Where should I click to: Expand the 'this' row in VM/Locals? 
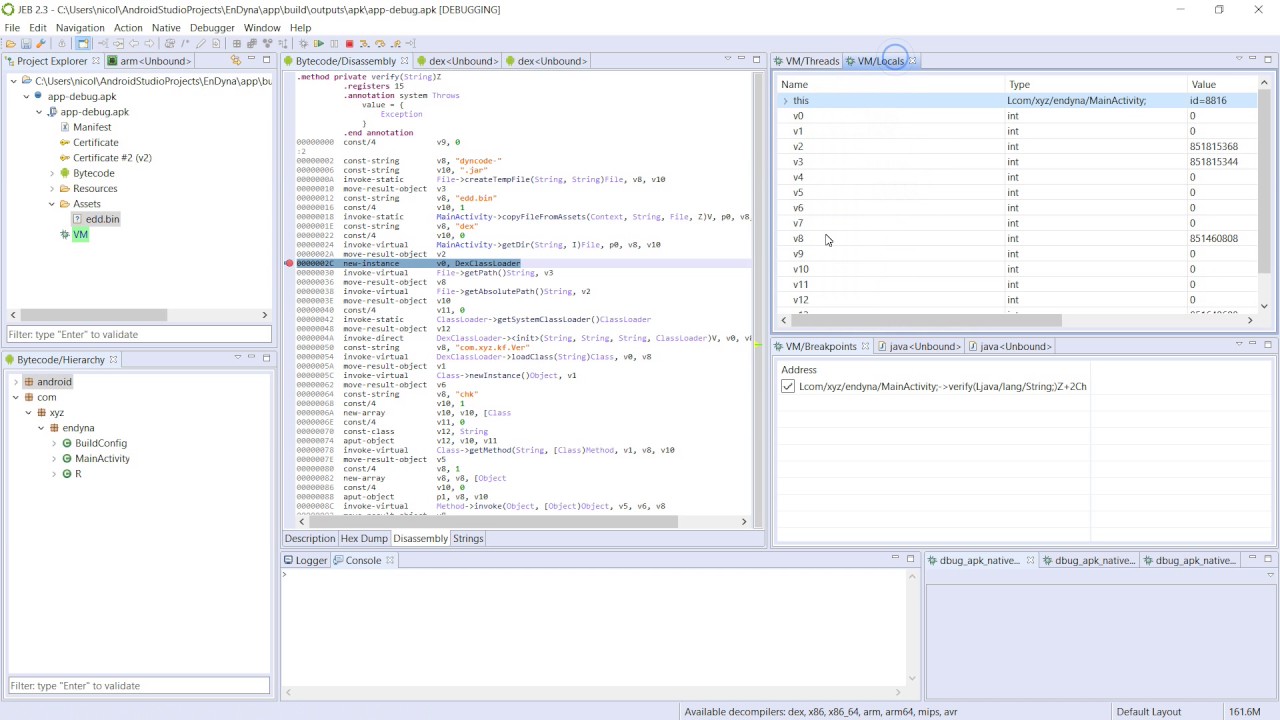(x=785, y=100)
